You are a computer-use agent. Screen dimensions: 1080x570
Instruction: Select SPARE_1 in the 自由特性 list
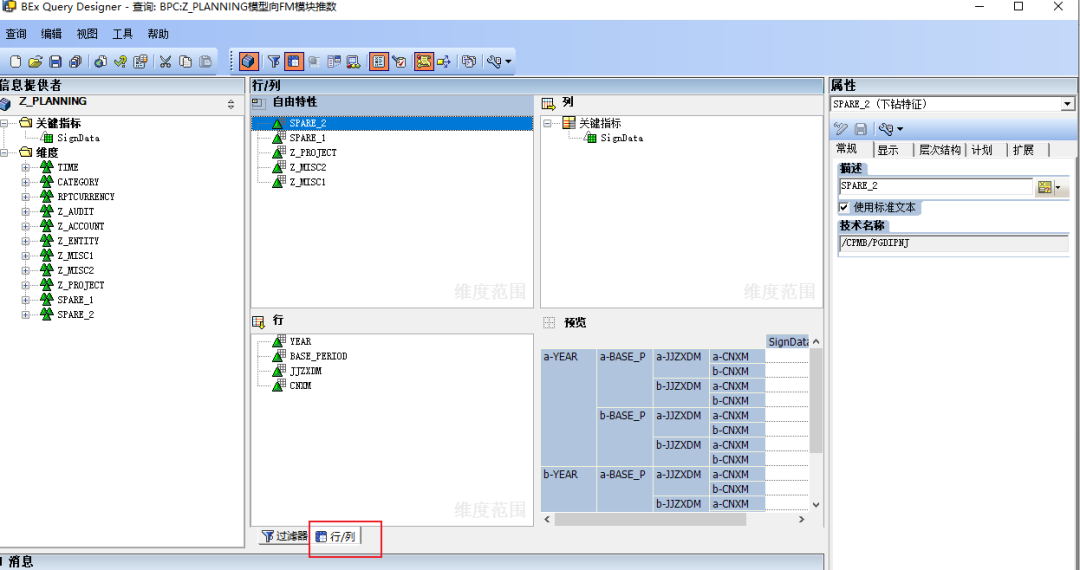307,138
